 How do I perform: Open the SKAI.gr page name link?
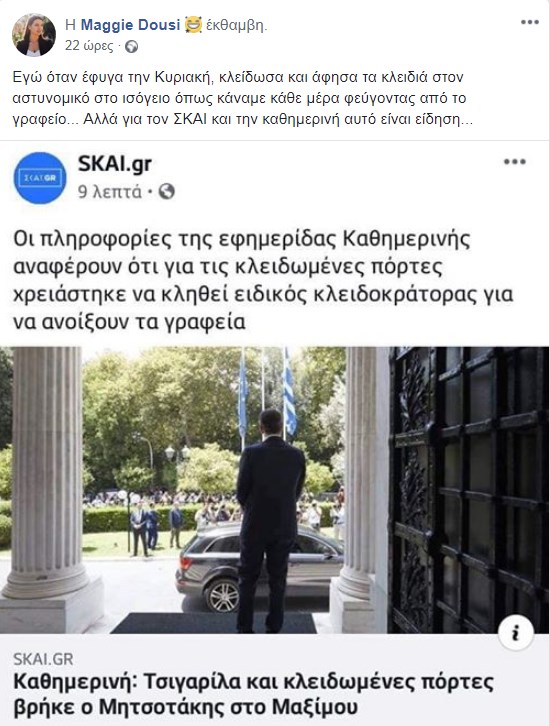(x=115, y=164)
